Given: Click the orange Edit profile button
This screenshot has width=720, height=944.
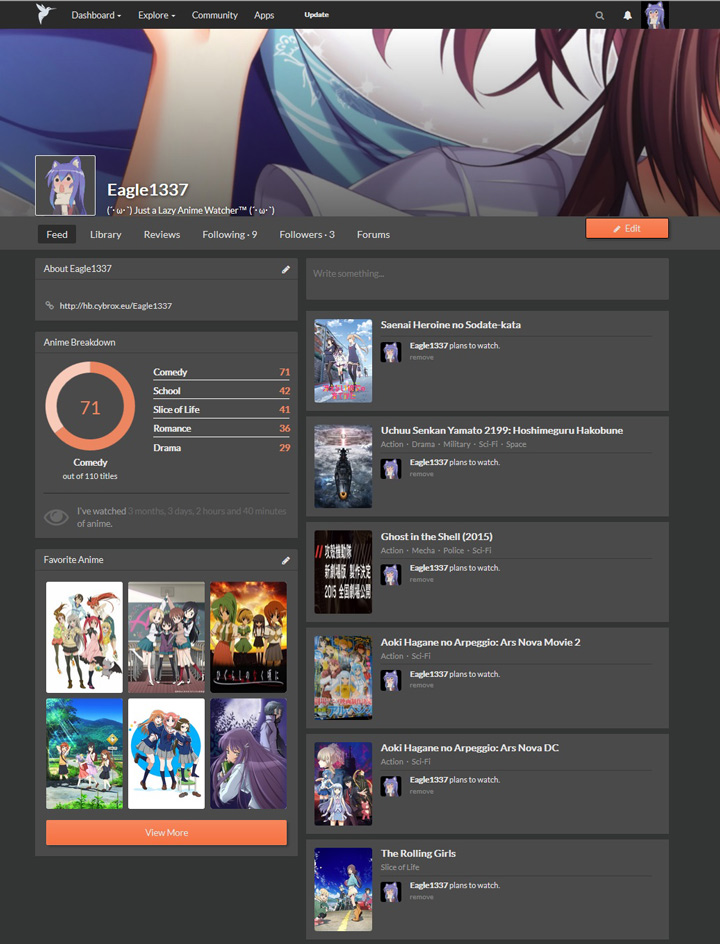Looking at the screenshot, I should (x=627, y=229).
